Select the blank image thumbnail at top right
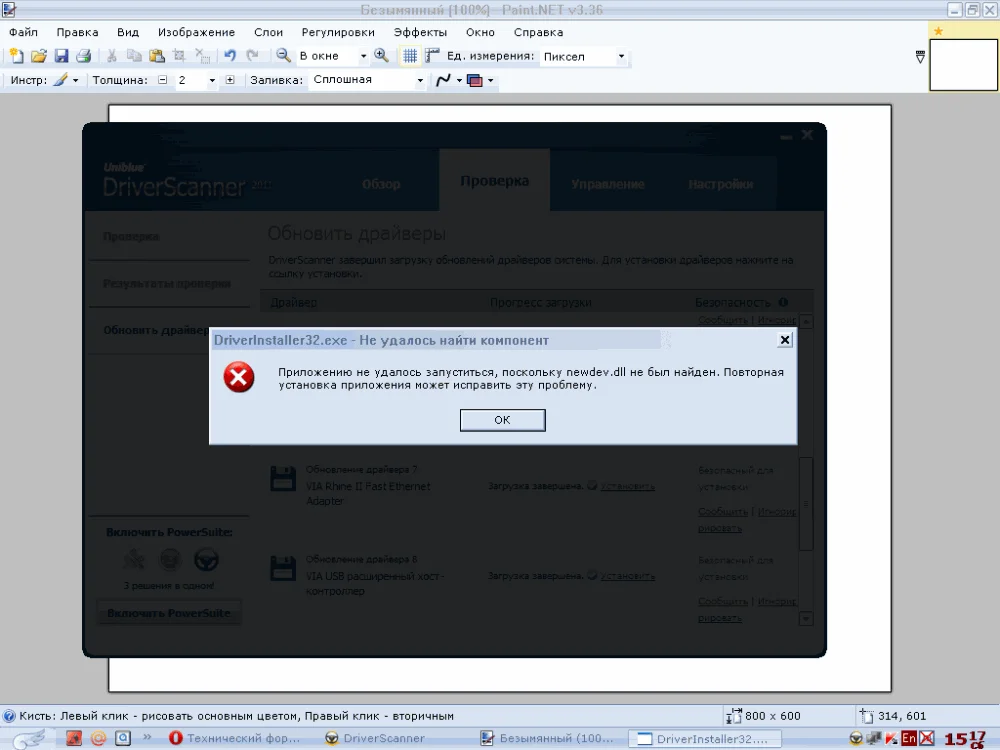The image size is (1000, 750). pyautogui.click(x=963, y=64)
